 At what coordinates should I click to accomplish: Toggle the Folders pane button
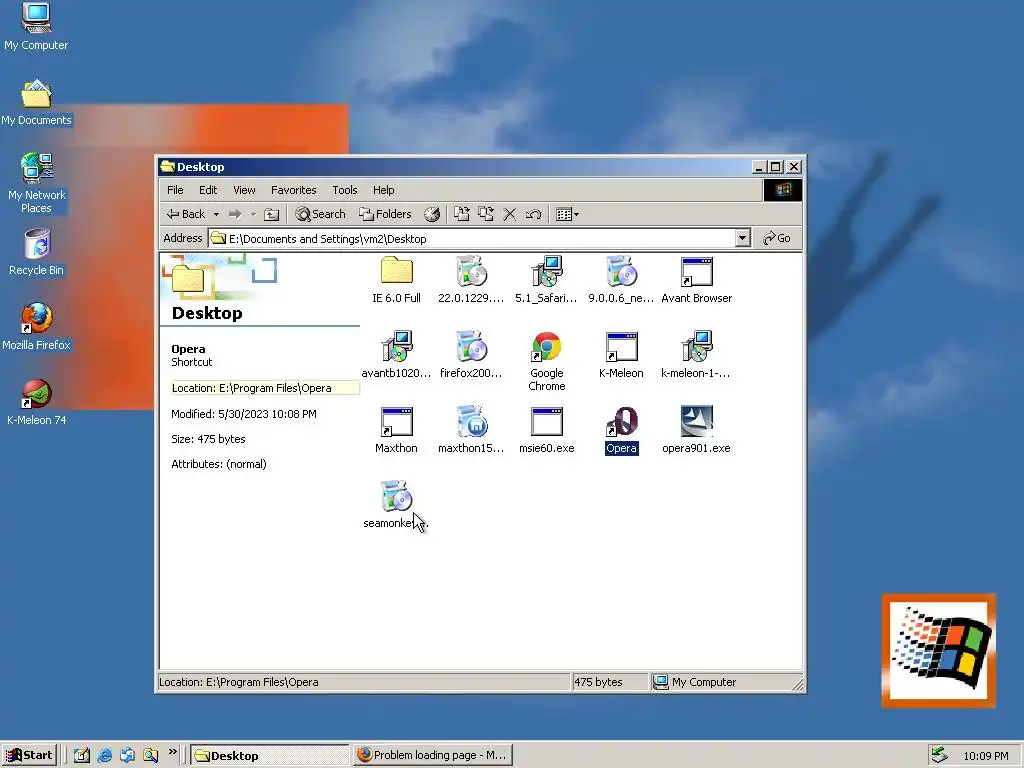point(385,214)
